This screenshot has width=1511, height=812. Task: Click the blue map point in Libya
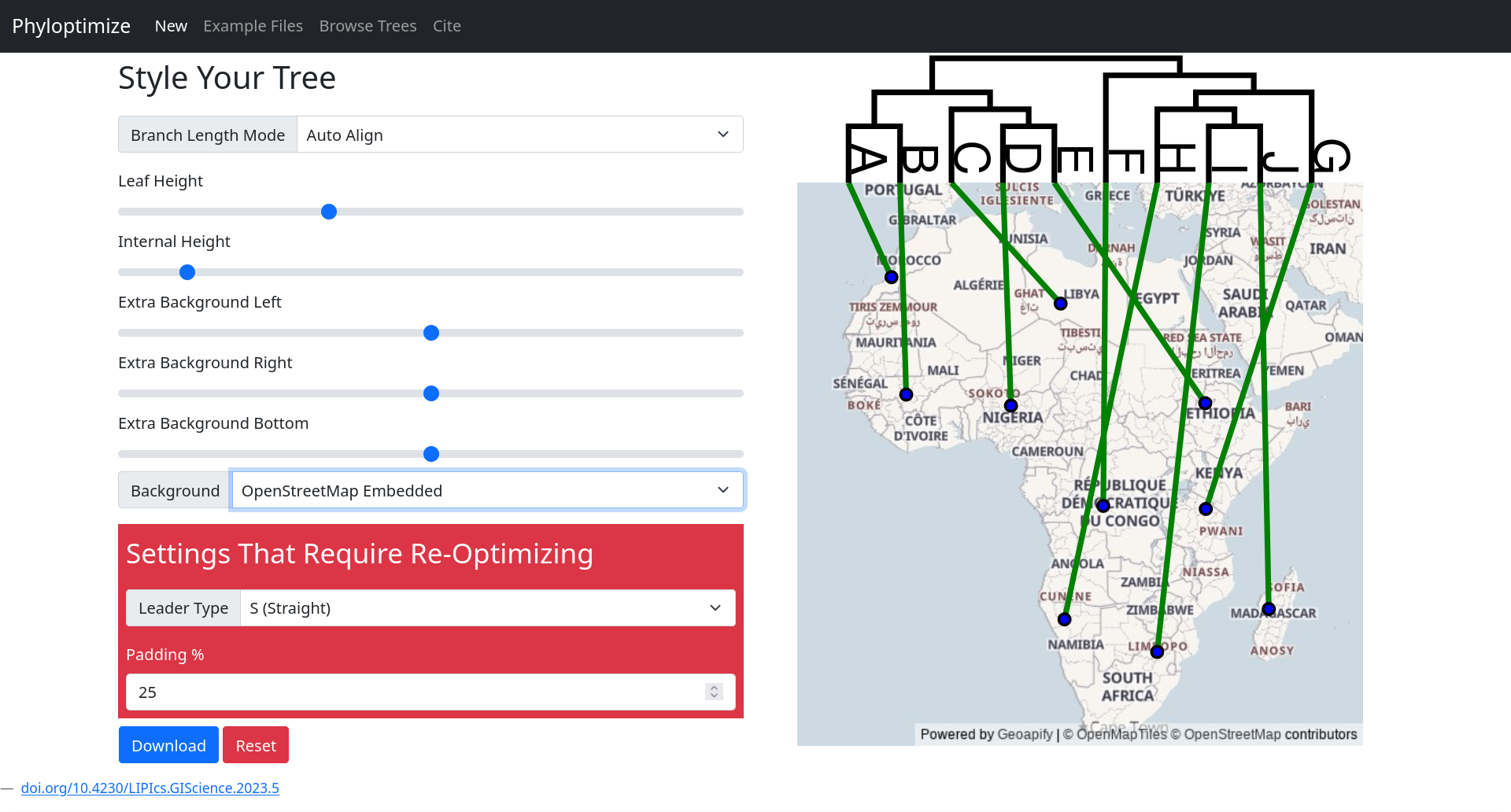(1061, 304)
